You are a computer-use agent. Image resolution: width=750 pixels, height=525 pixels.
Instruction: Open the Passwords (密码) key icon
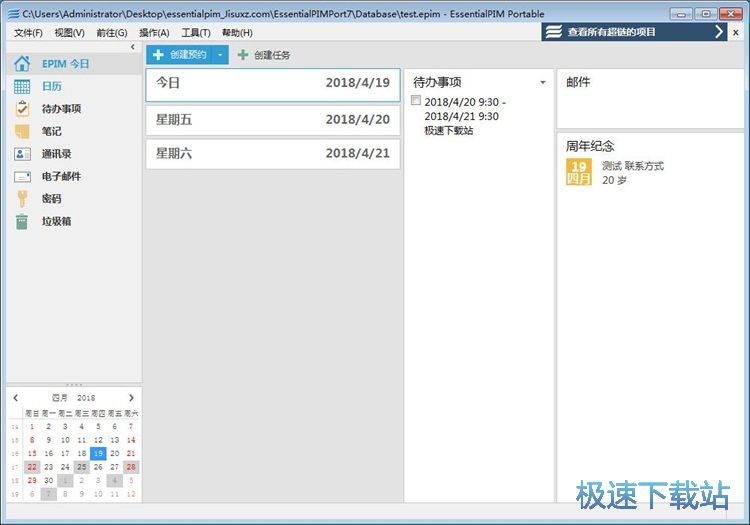tap(22, 198)
